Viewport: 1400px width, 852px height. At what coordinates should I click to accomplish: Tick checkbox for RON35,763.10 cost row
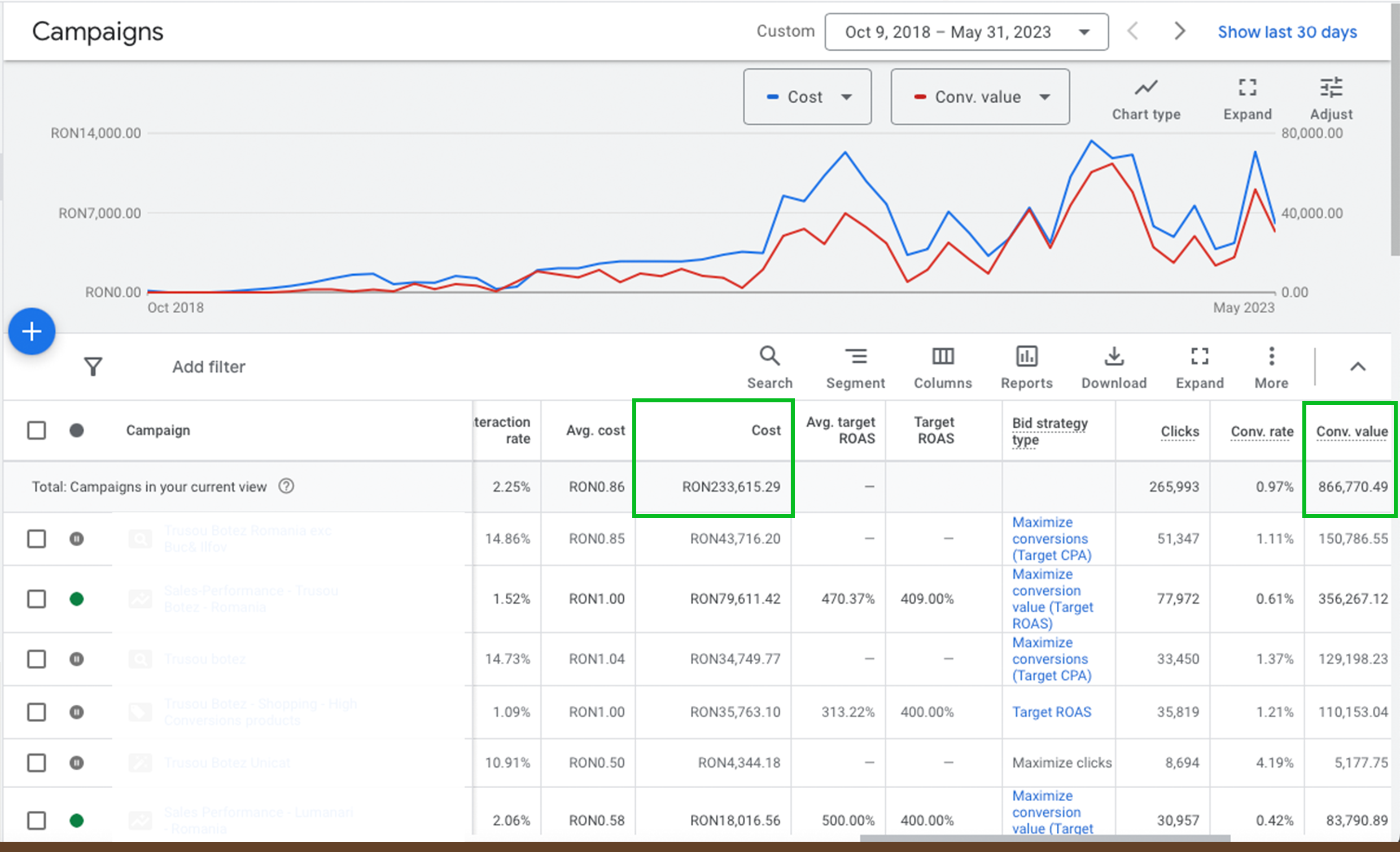36,712
